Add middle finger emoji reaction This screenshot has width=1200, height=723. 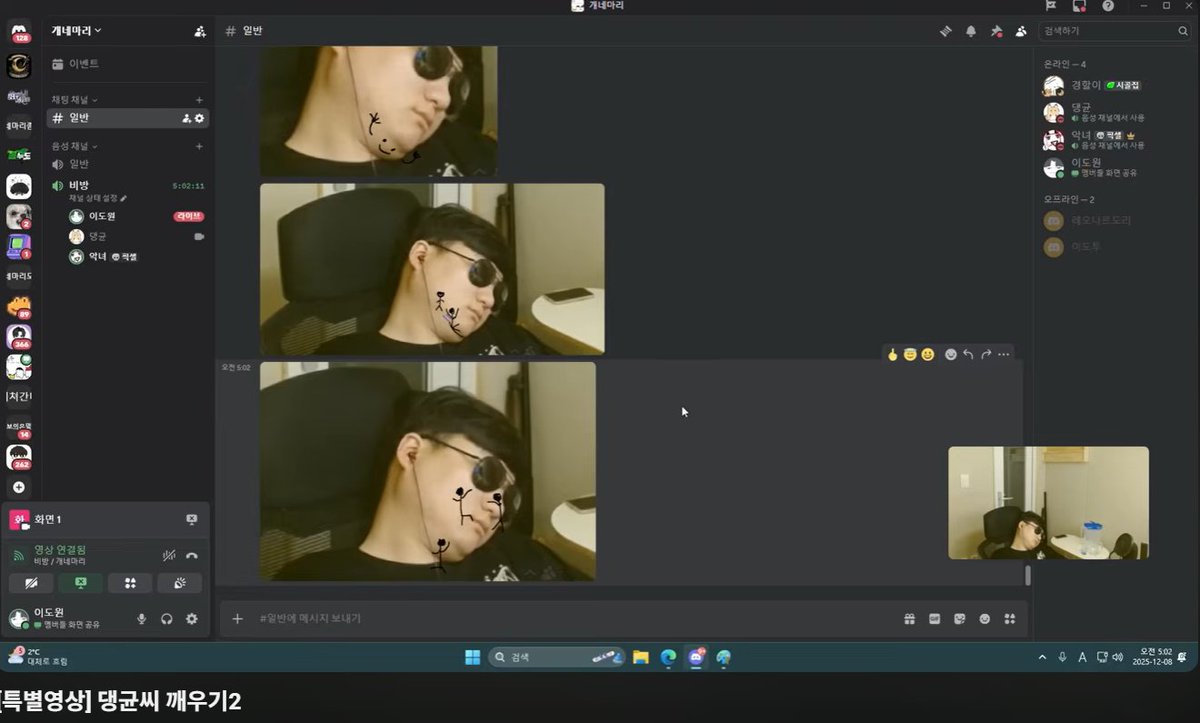click(x=893, y=354)
